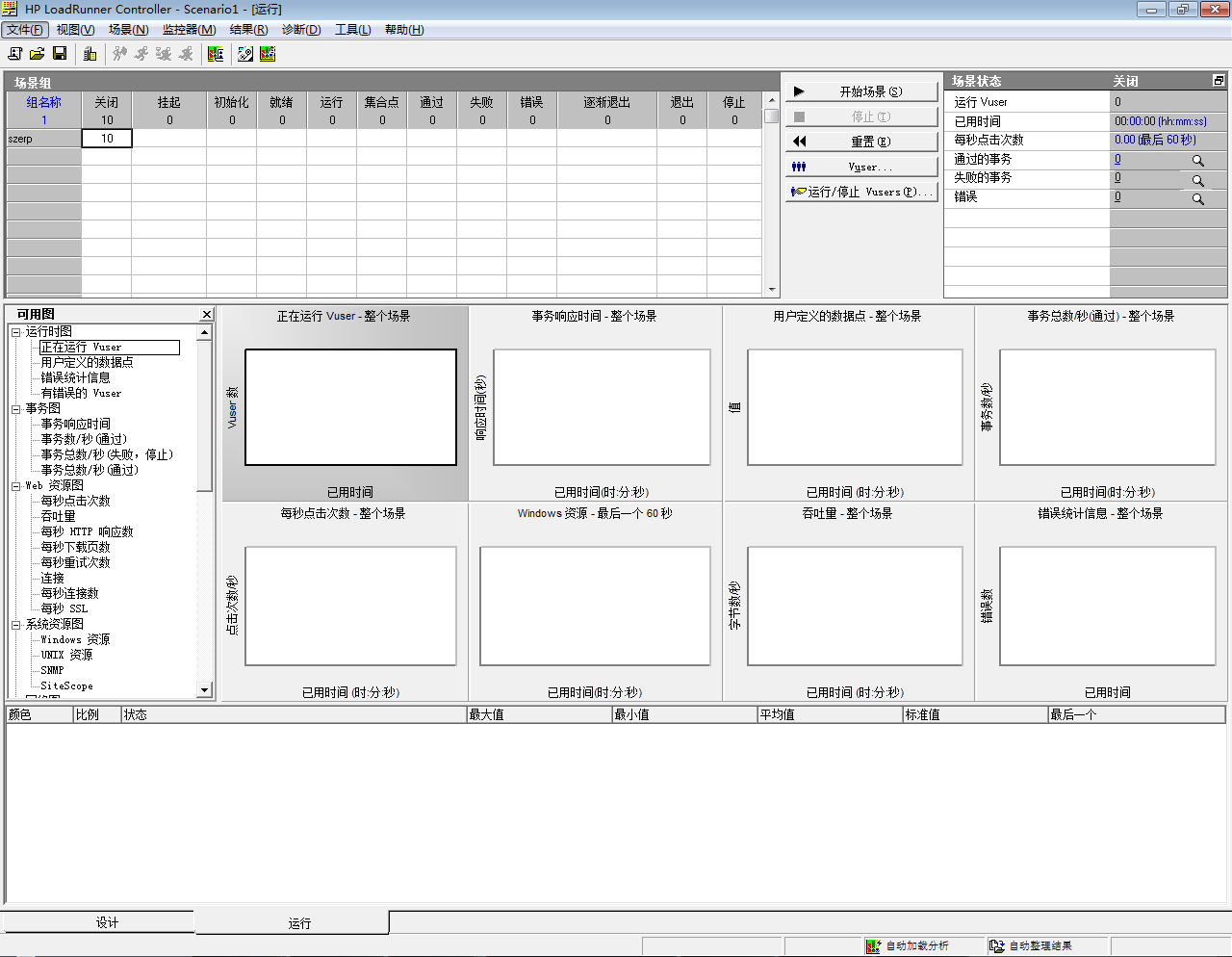Image resolution: width=1232 pixels, height=957 pixels.
Task: Select the 事务响应时间 - 整个场景 graph
Action: click(595, 403)
